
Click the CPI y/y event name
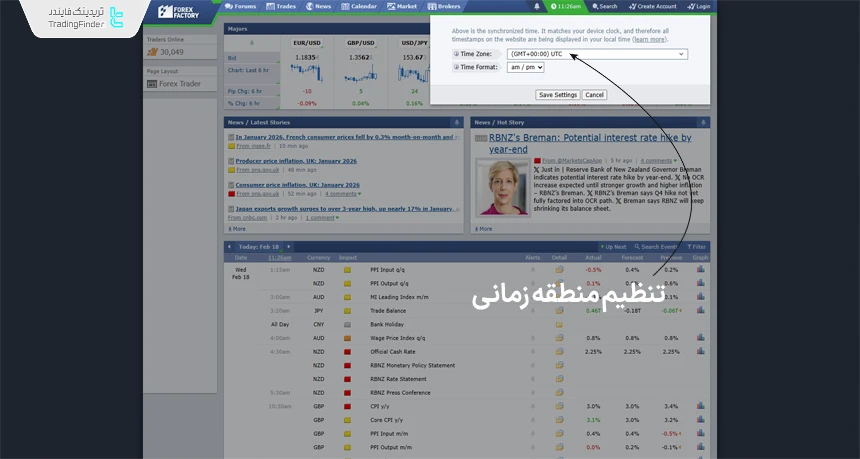click(x=379, y=406)
